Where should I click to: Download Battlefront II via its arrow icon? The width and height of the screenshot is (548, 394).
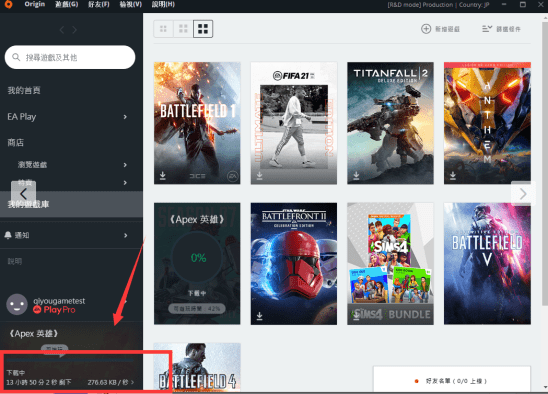(259, 316)
